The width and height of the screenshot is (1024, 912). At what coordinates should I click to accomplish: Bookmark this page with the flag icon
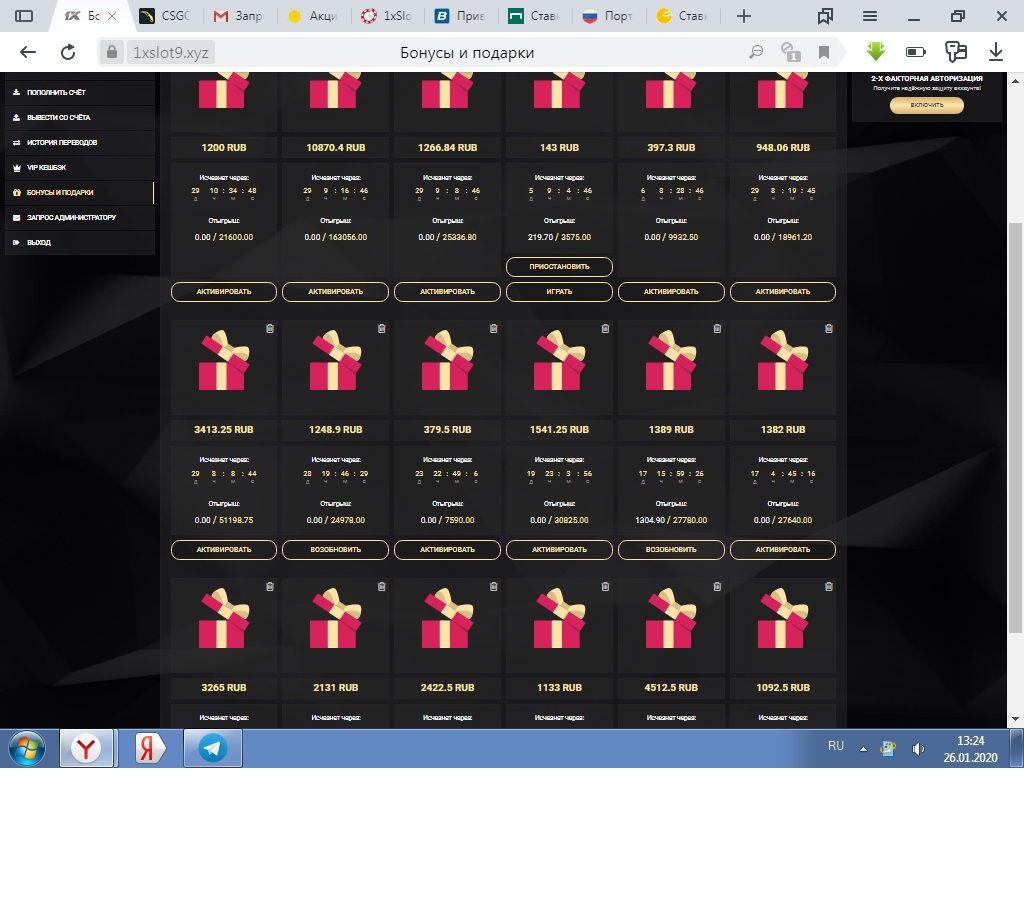824,52
